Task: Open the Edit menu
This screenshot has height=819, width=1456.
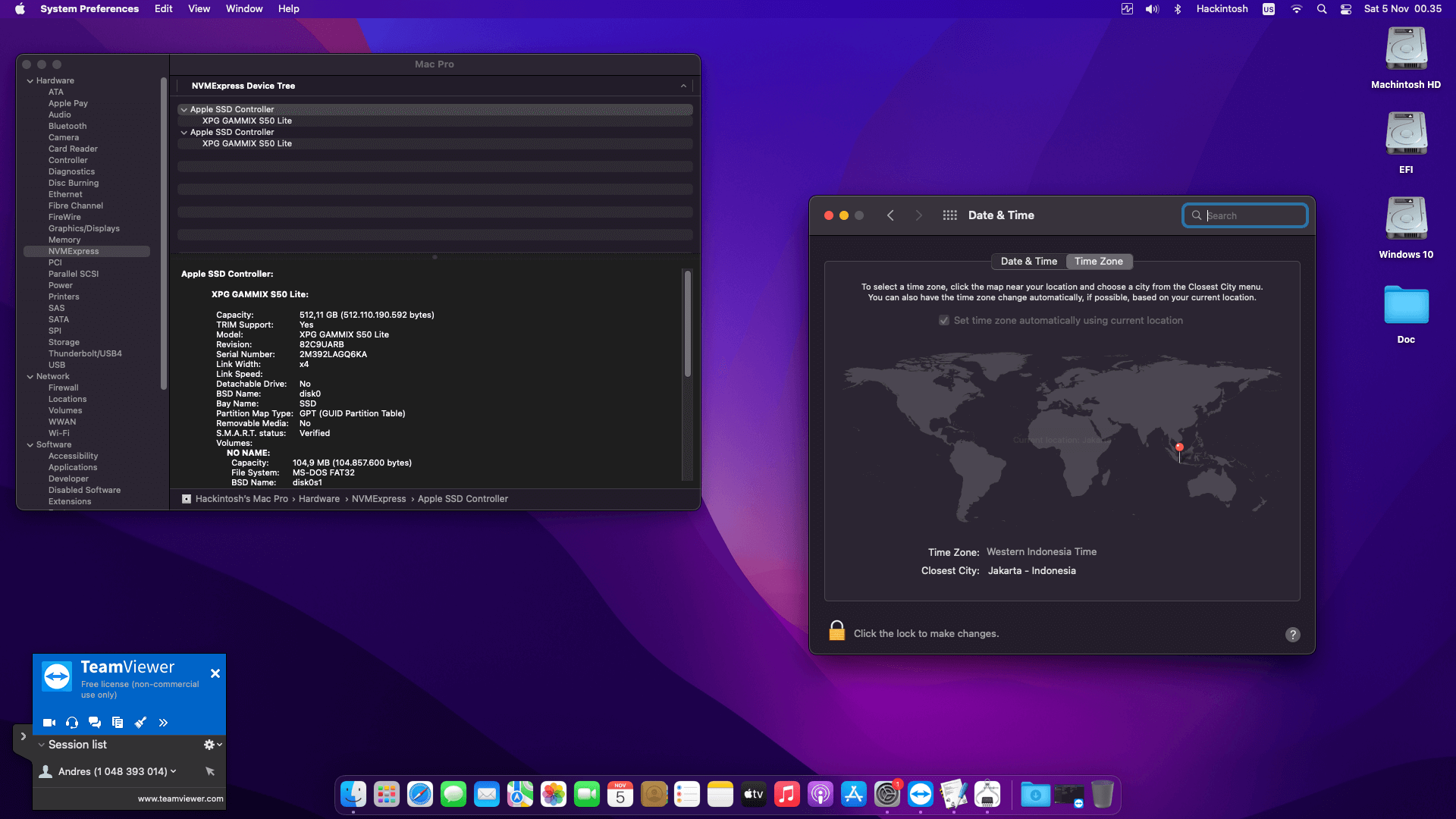Action: click(x=164, y=9)
